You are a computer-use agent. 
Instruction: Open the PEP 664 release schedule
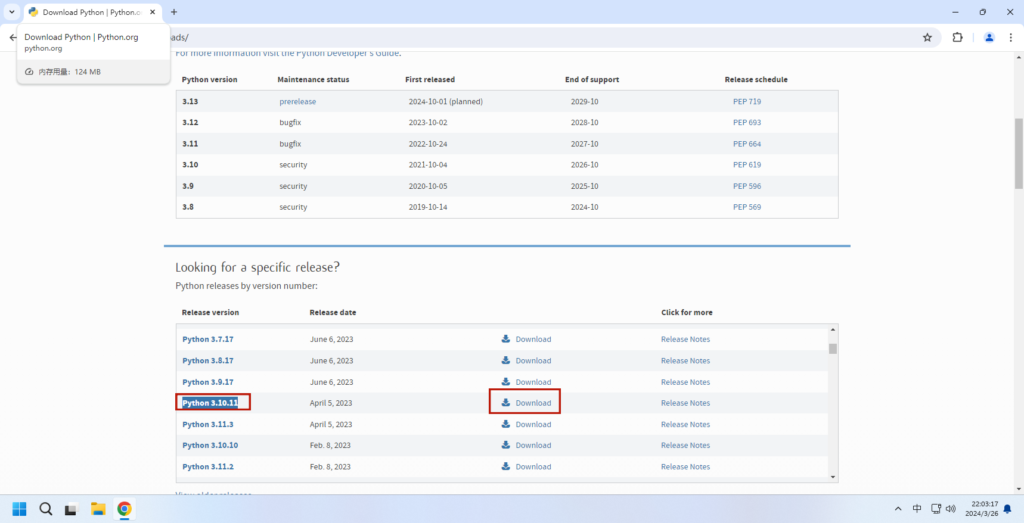coord(746,144)
